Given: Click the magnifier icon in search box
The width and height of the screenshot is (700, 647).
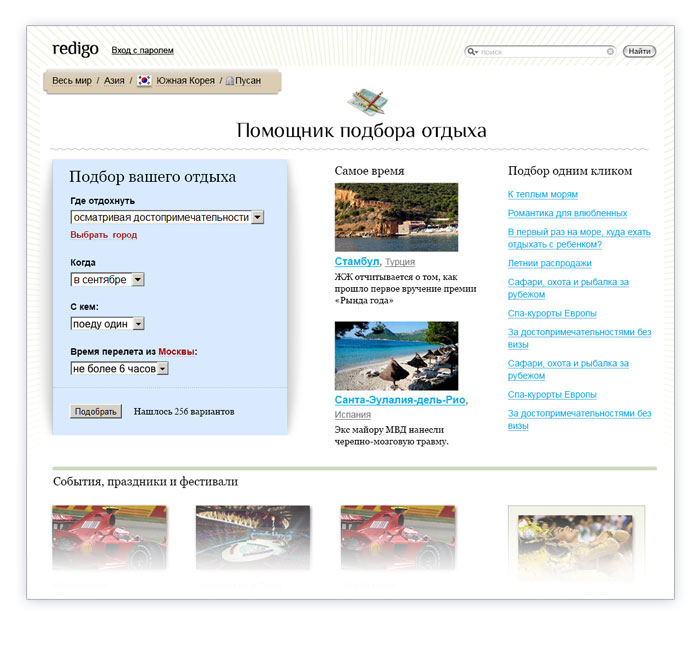Looking at the screenshot, I should pyautogui.click(x=472, y=51).
